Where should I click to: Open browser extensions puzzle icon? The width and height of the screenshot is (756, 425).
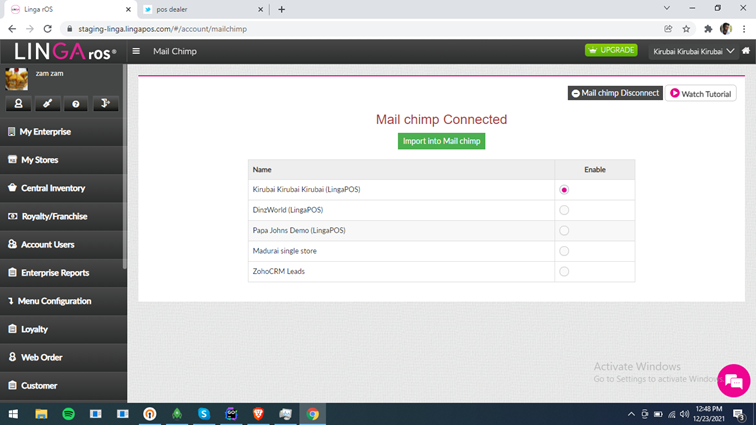(x=708, y=29)
